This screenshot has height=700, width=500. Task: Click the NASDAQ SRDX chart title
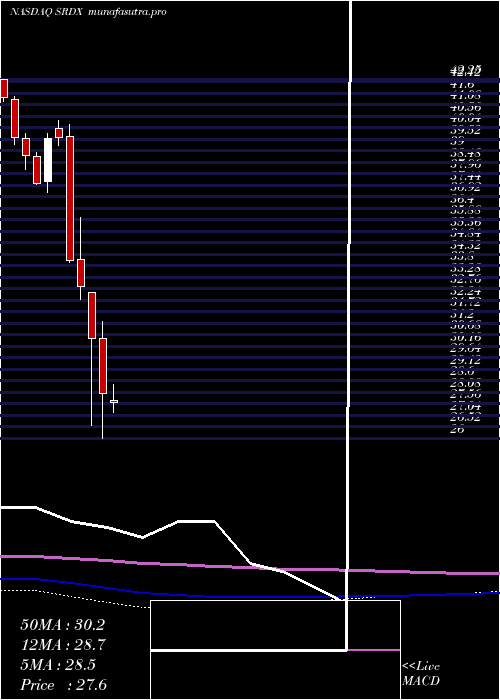coord(88,12)
